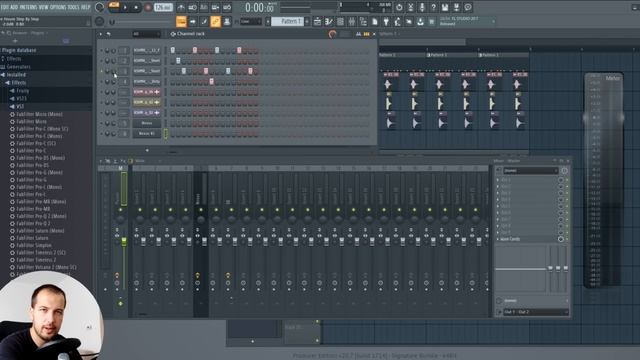The width and height of the screenshot is (640, 360).
Task: Click the Master track fader
Action: 124,242
